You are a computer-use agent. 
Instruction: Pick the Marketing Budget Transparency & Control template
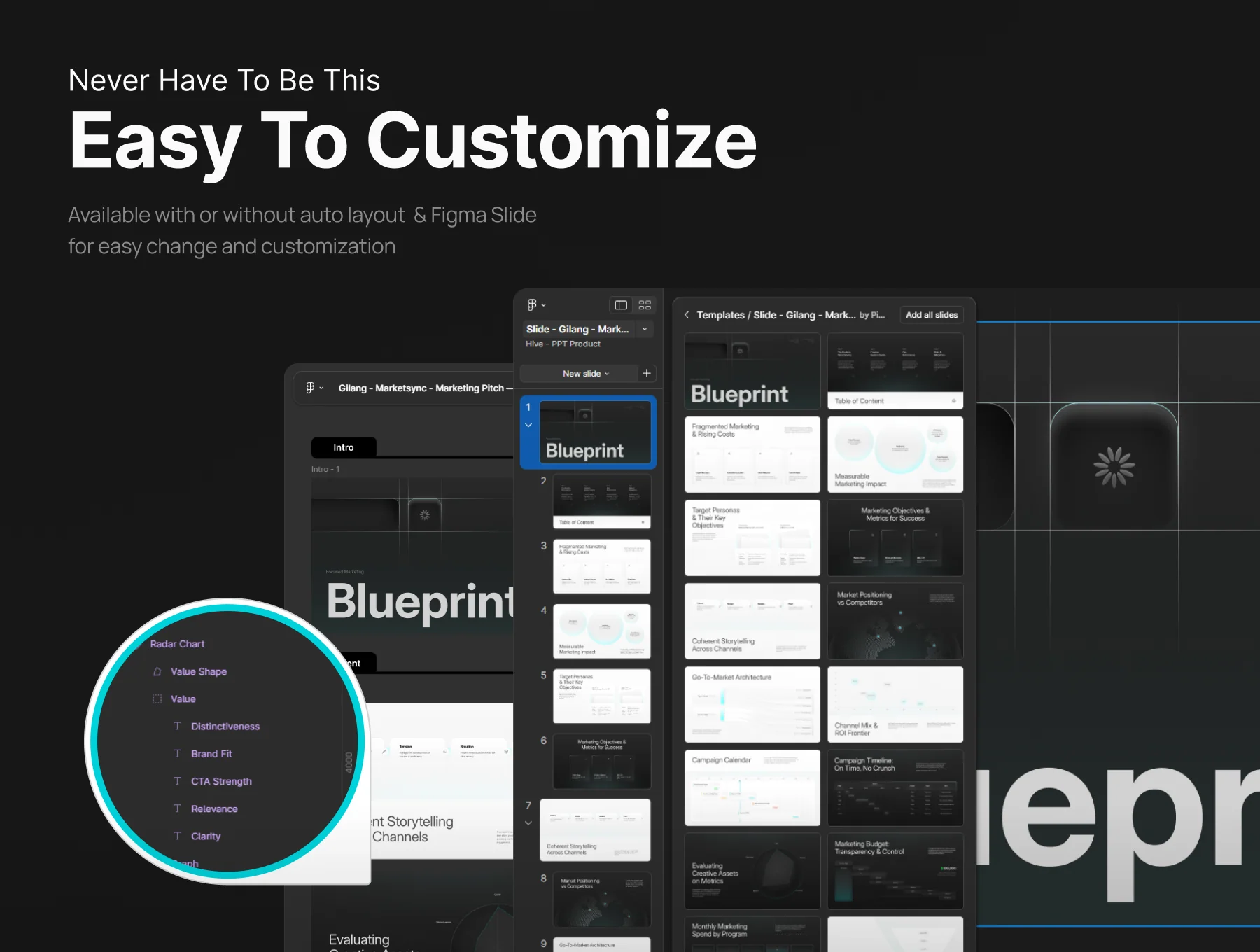point(895,871)
